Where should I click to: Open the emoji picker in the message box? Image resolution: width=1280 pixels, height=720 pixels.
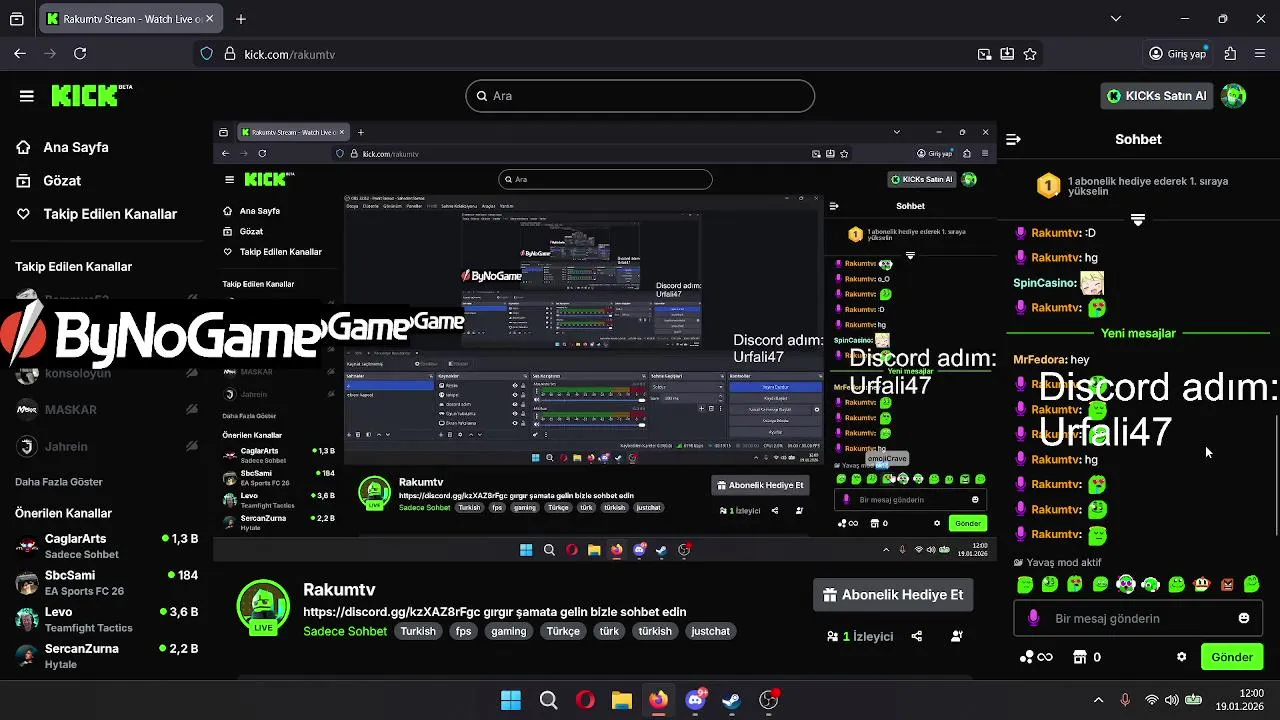1244,618
